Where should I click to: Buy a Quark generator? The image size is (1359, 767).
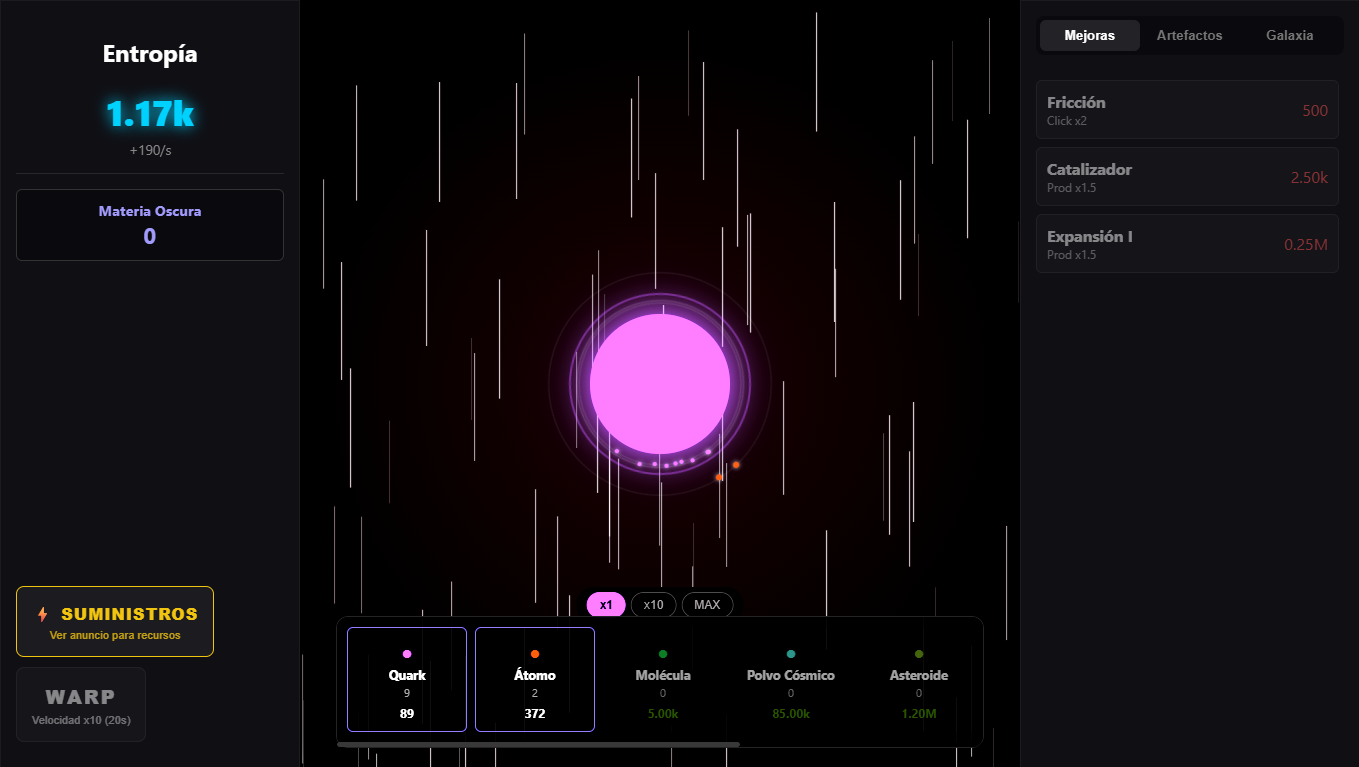[x=407, y=679]
